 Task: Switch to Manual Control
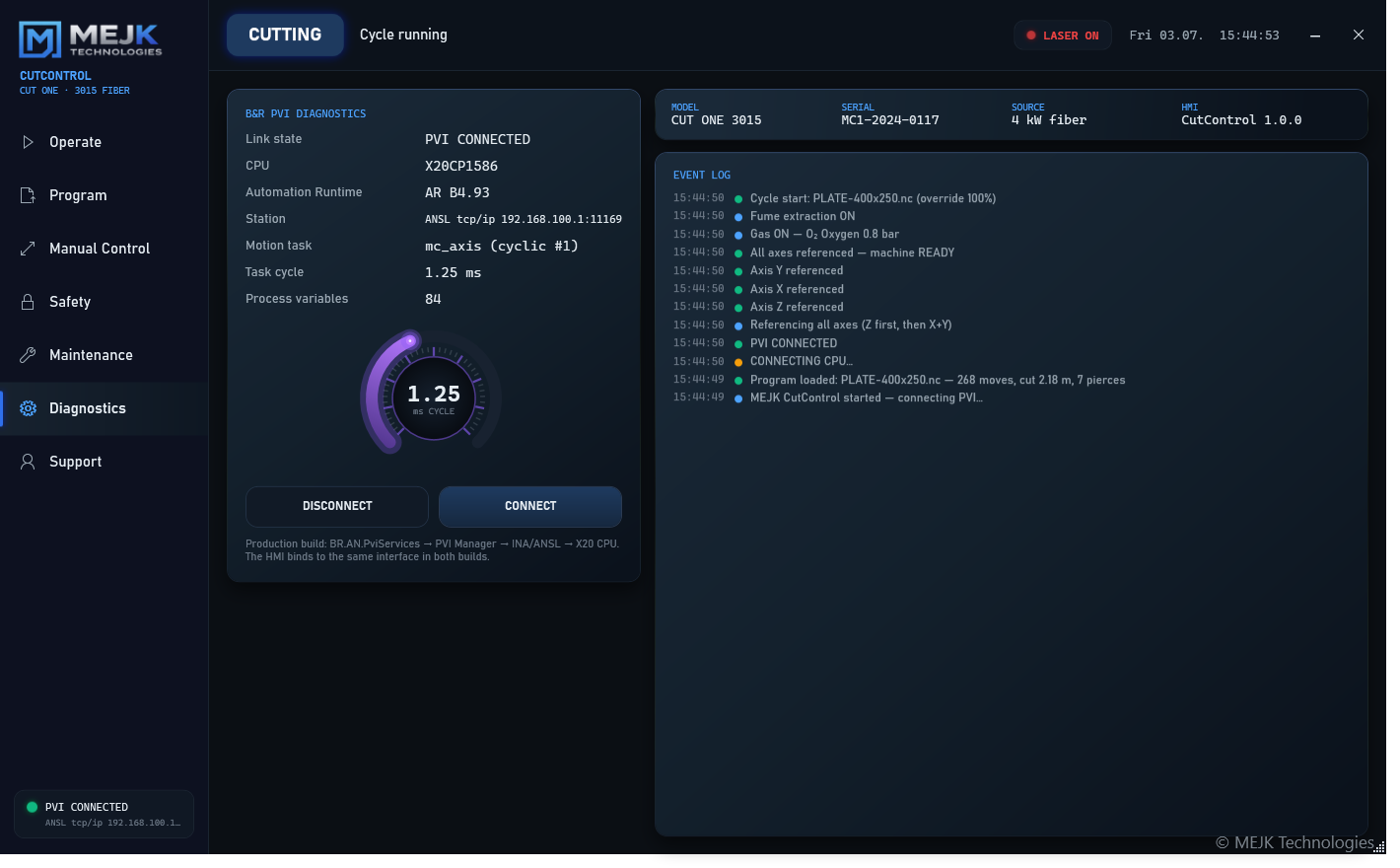[105, 249]
